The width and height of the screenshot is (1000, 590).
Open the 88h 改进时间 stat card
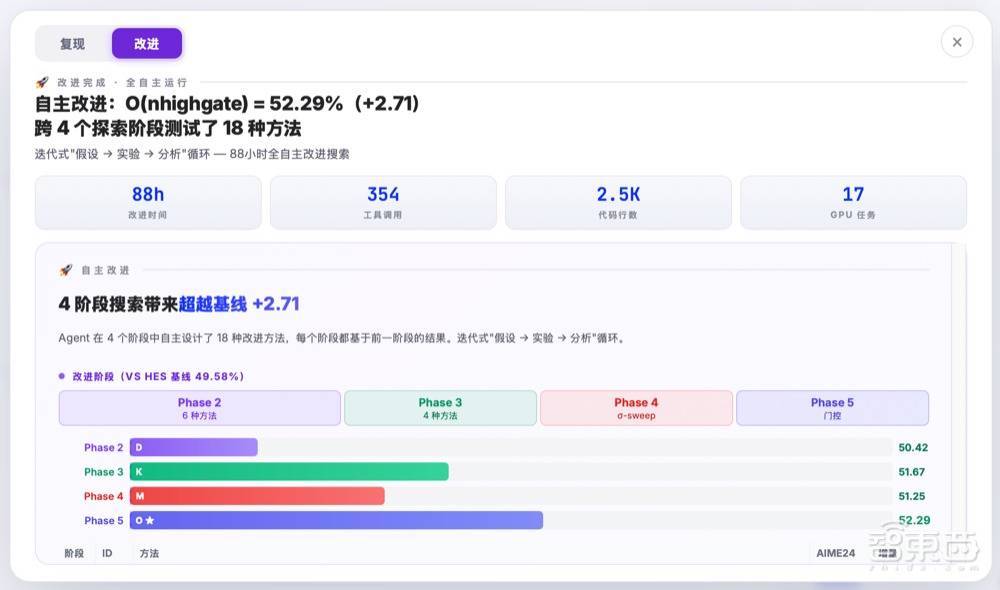(x=148, y=203)
